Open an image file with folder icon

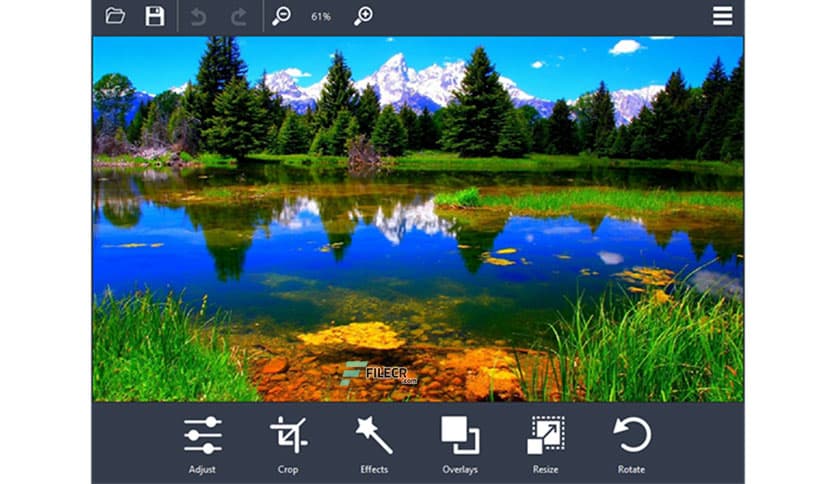[115, 16]
